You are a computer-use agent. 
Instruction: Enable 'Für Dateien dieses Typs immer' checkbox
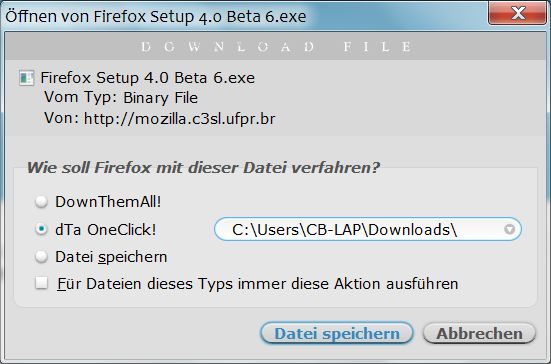point(41,283)
